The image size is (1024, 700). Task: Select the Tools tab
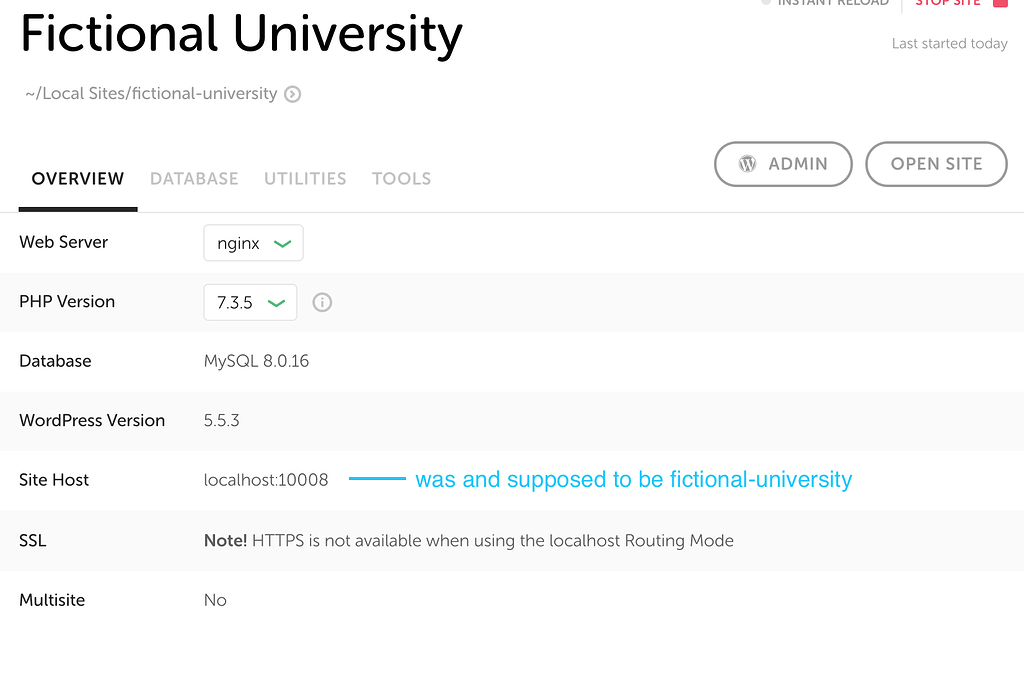[x=401, y=179]
